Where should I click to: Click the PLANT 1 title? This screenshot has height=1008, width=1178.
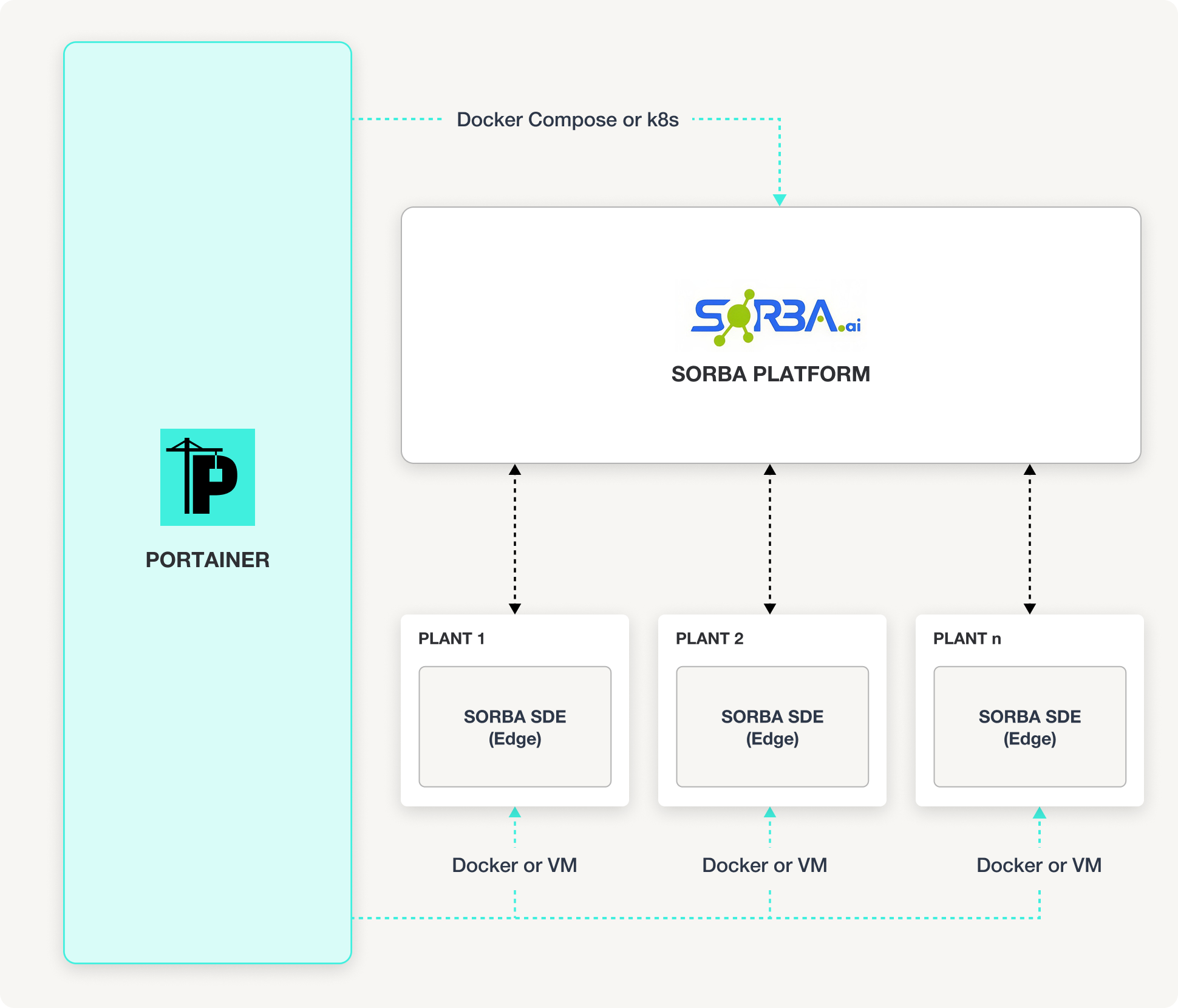452,639
